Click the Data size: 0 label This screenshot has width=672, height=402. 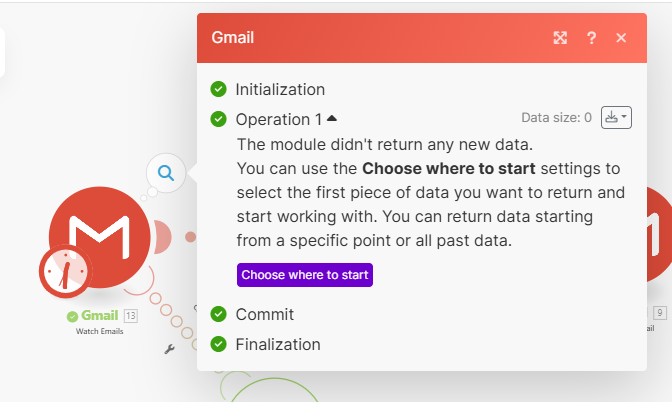point(556,118)
